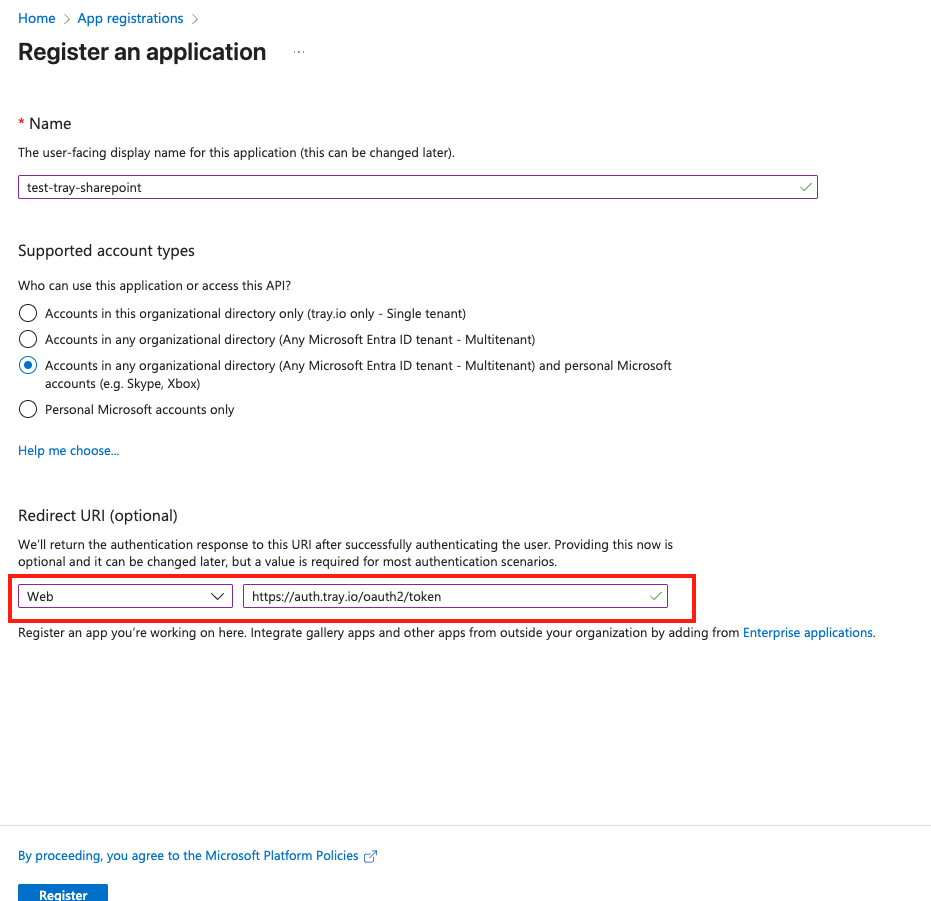This screenshot has height=901, width=931.
Task: Open the "Help me choose..." link
Action: click(68, 450)
